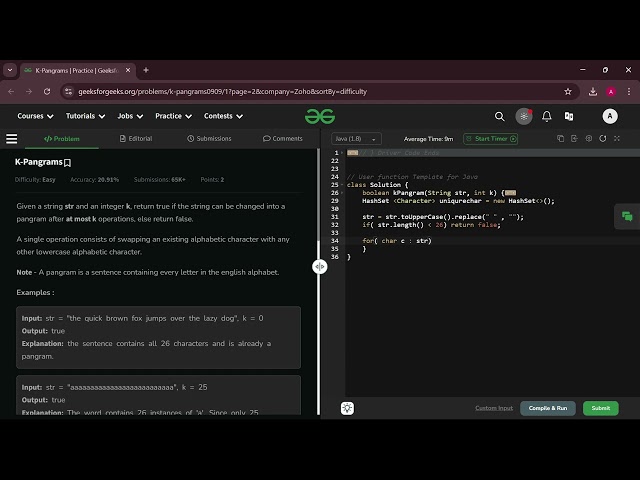Open Chrome three-dot menu
640x480 pixels.
(629, 91)
